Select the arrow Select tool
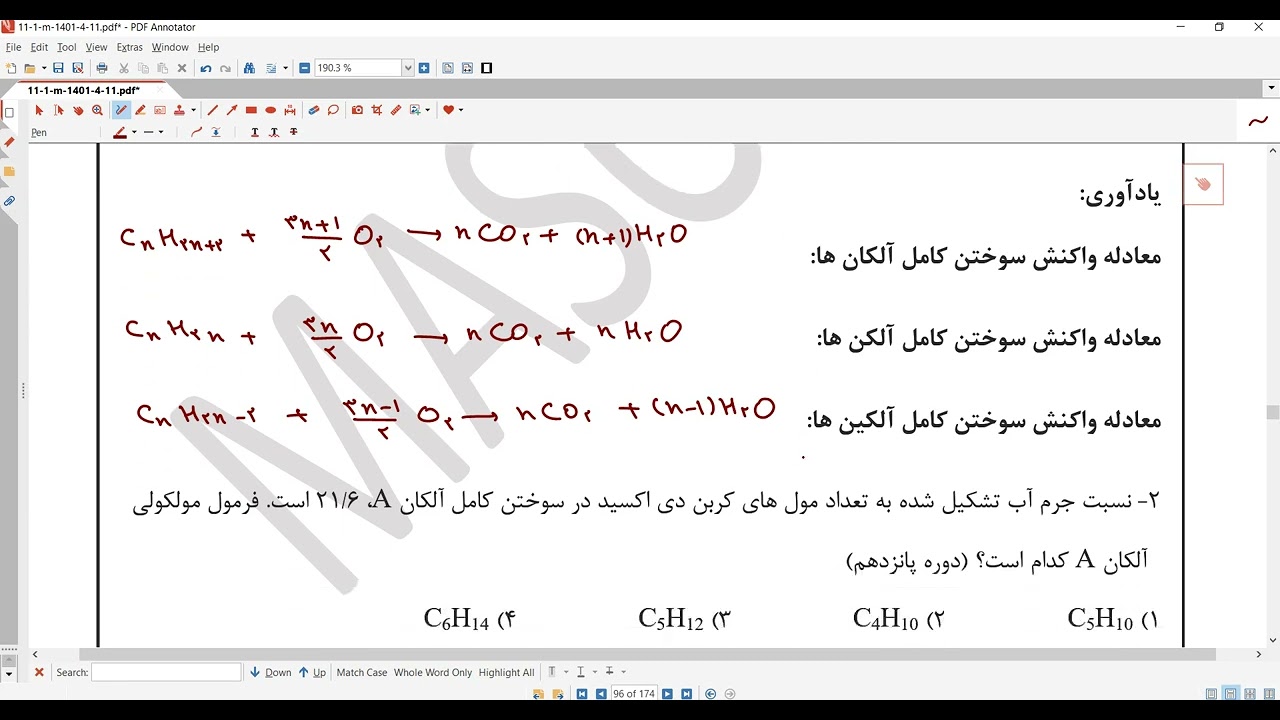 39,110
